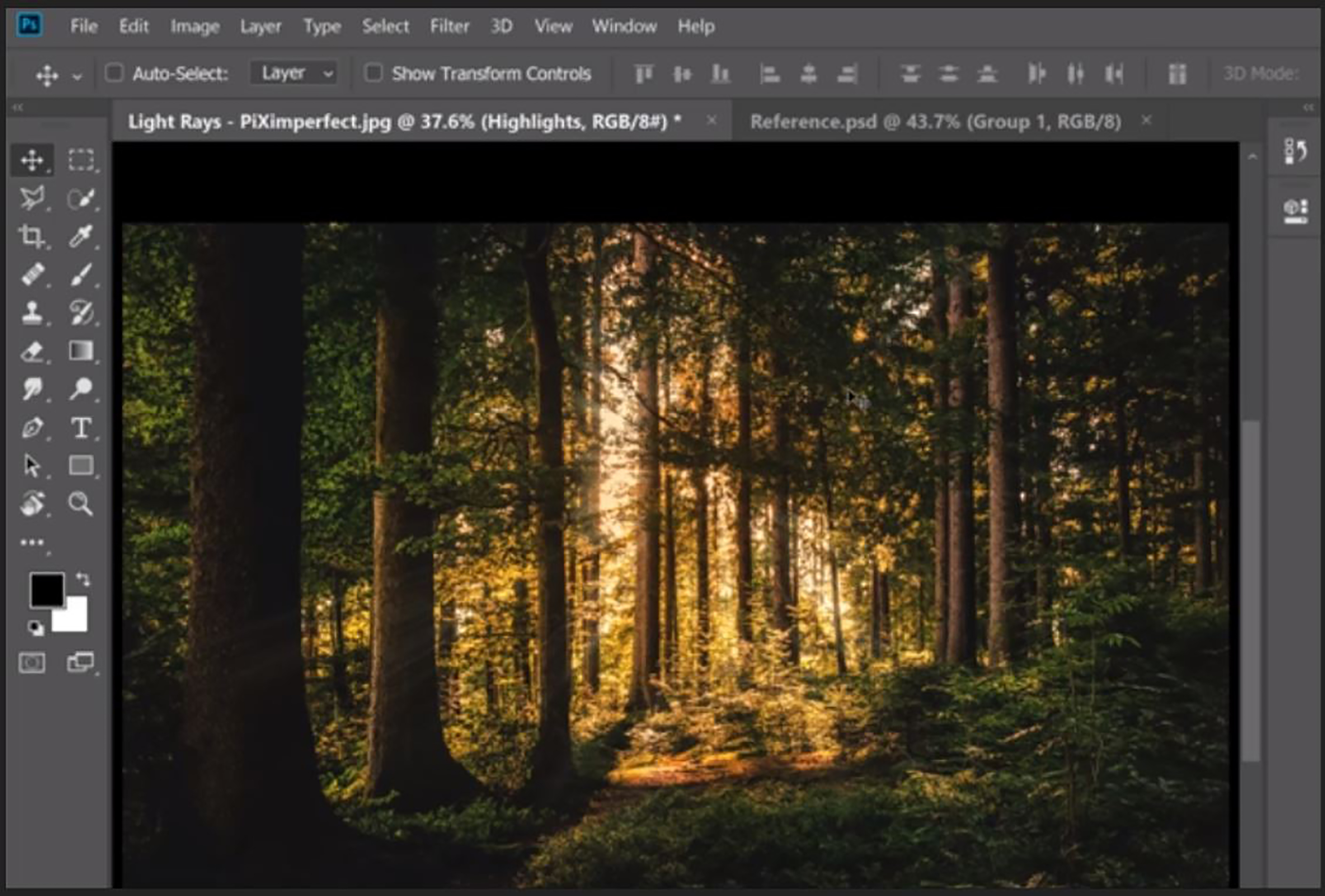Viewport: 1325px width, 896px height.
Task: Select the Rectangular Marquee tool
Action: [x=81, y=160]
